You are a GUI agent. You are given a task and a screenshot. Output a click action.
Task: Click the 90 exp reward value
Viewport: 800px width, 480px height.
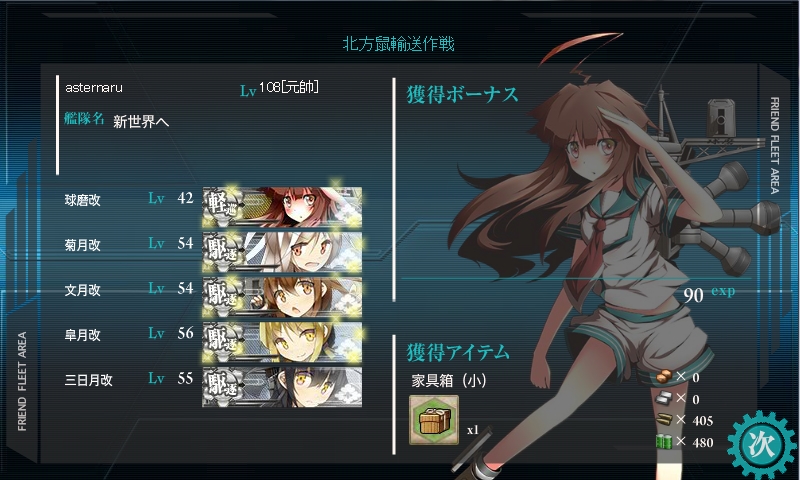[709, 294]
